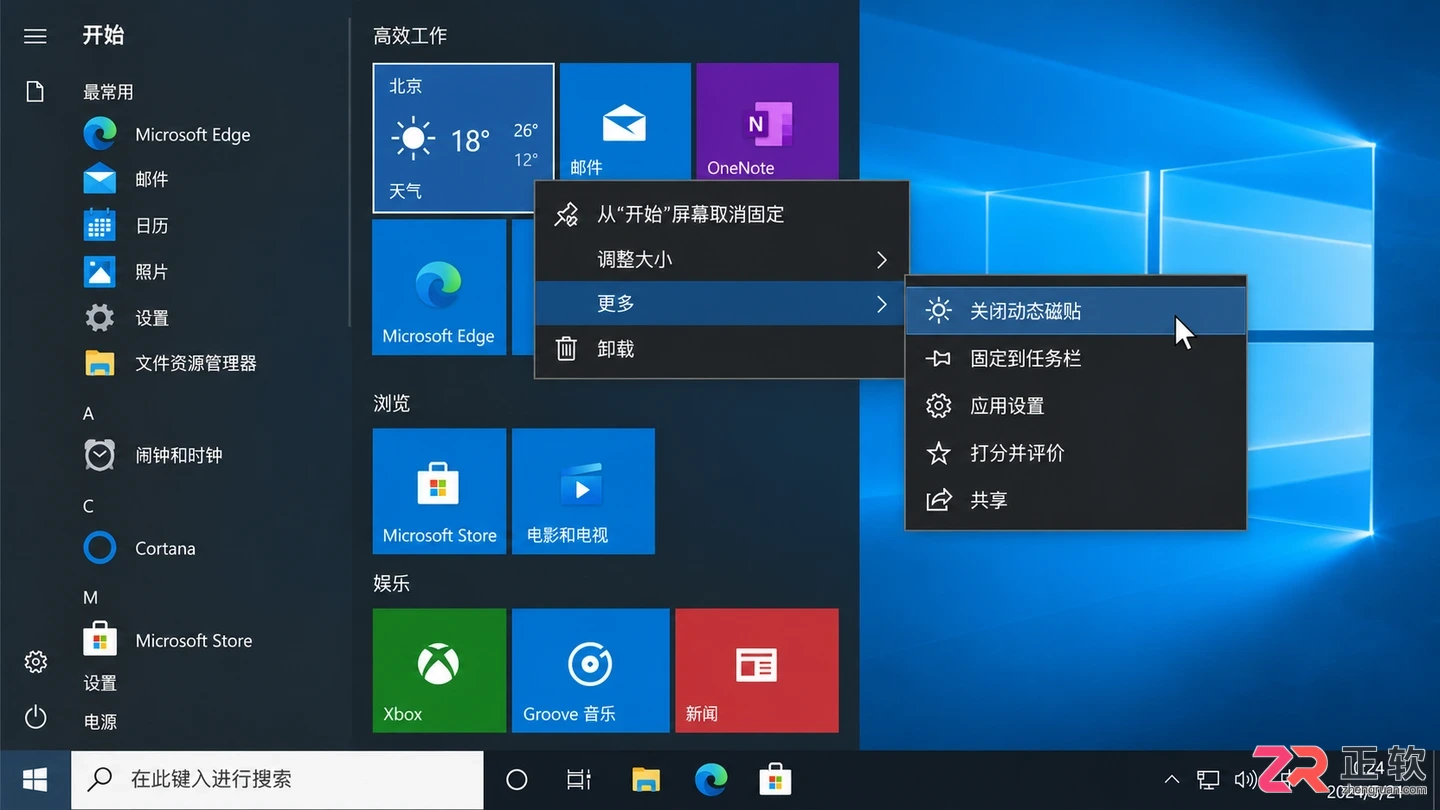Open the Xbox tile
Viewport: 1440px width, 810px height.
click(x=439, y=670)
